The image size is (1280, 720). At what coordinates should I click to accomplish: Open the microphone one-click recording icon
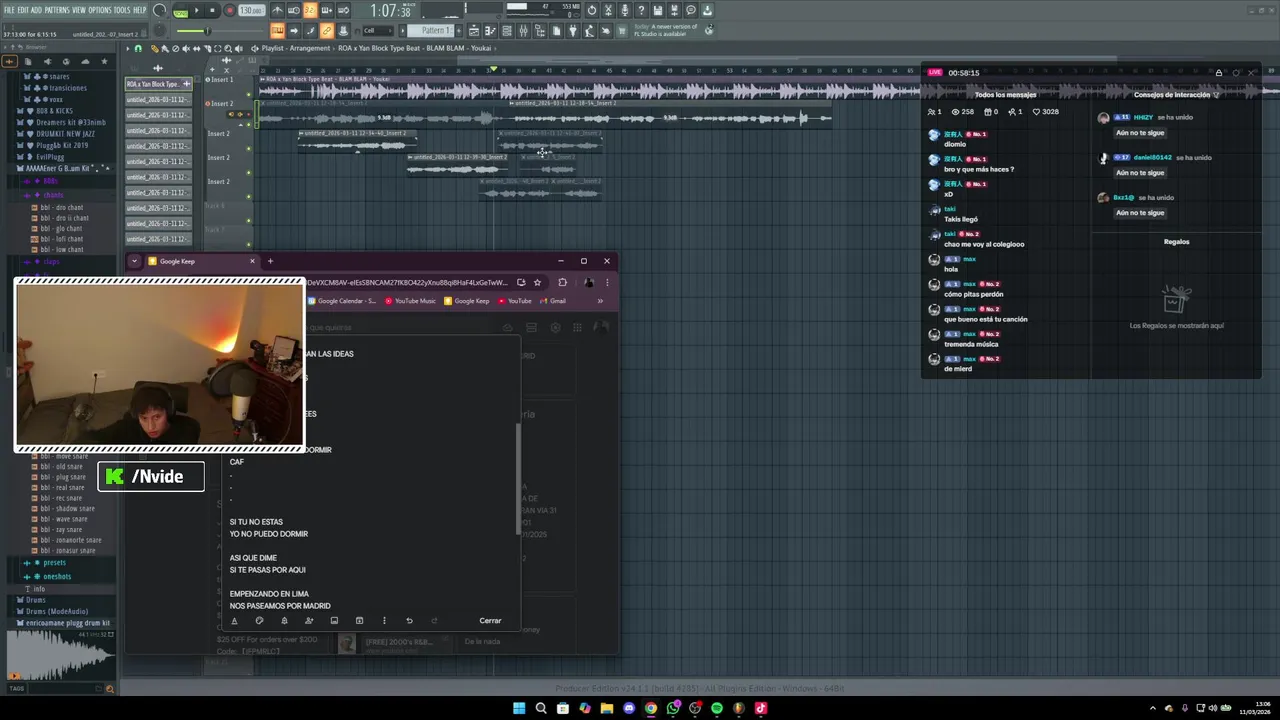coord(624,10)
